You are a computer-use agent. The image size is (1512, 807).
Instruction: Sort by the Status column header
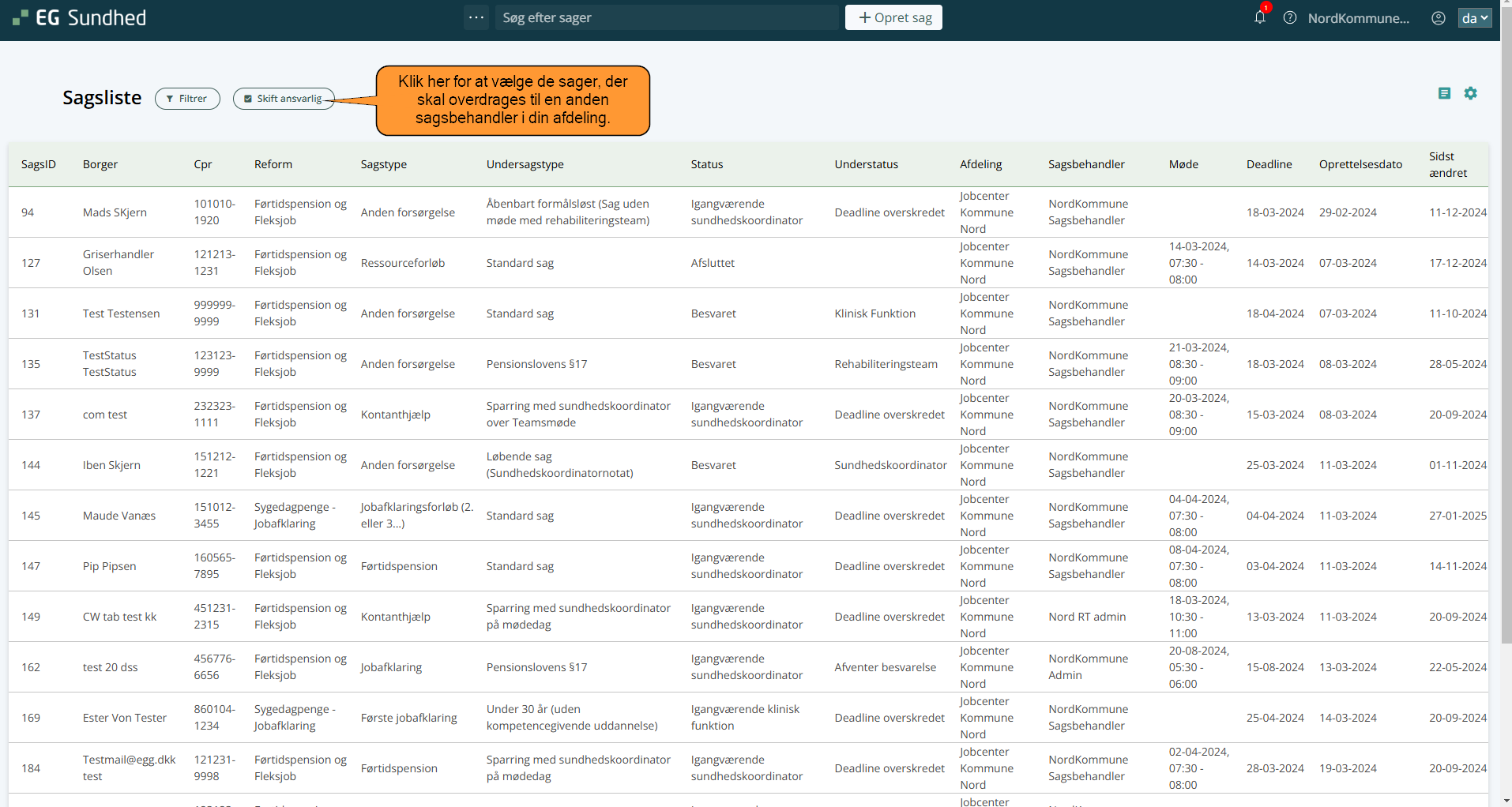(x=707, y=164)
